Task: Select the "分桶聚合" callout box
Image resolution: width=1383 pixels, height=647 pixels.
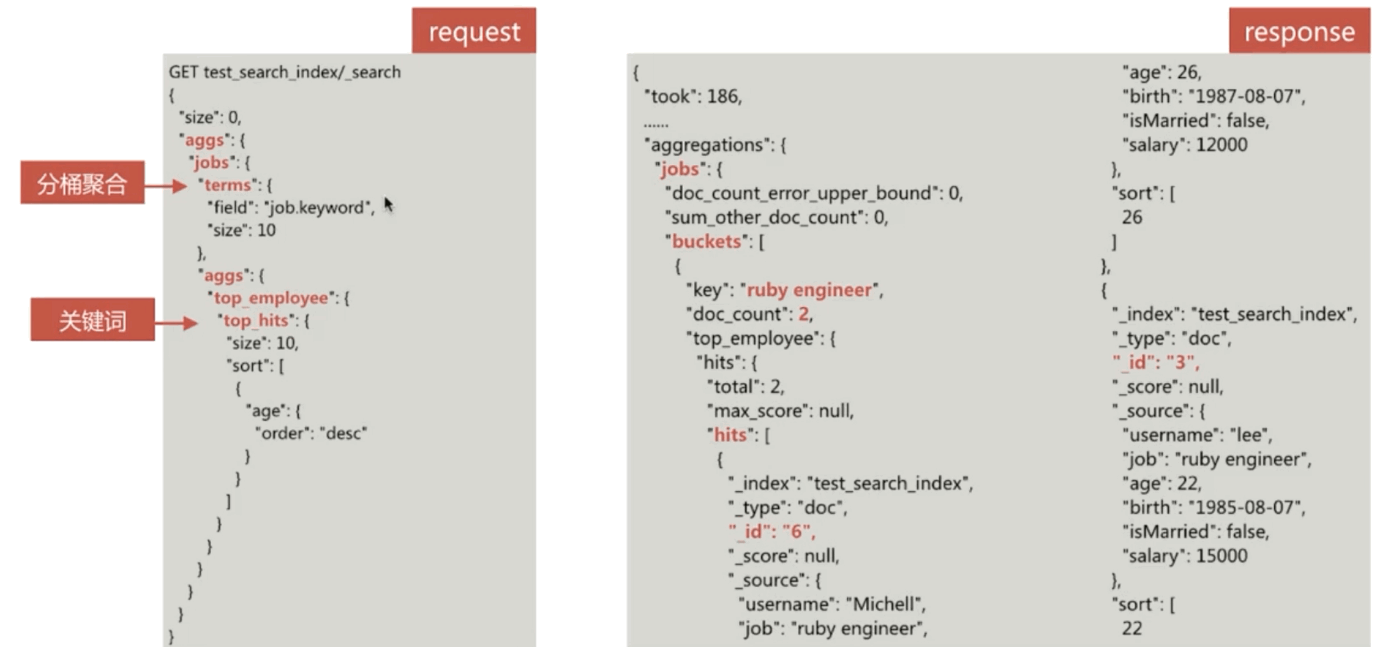Action: 82,185
